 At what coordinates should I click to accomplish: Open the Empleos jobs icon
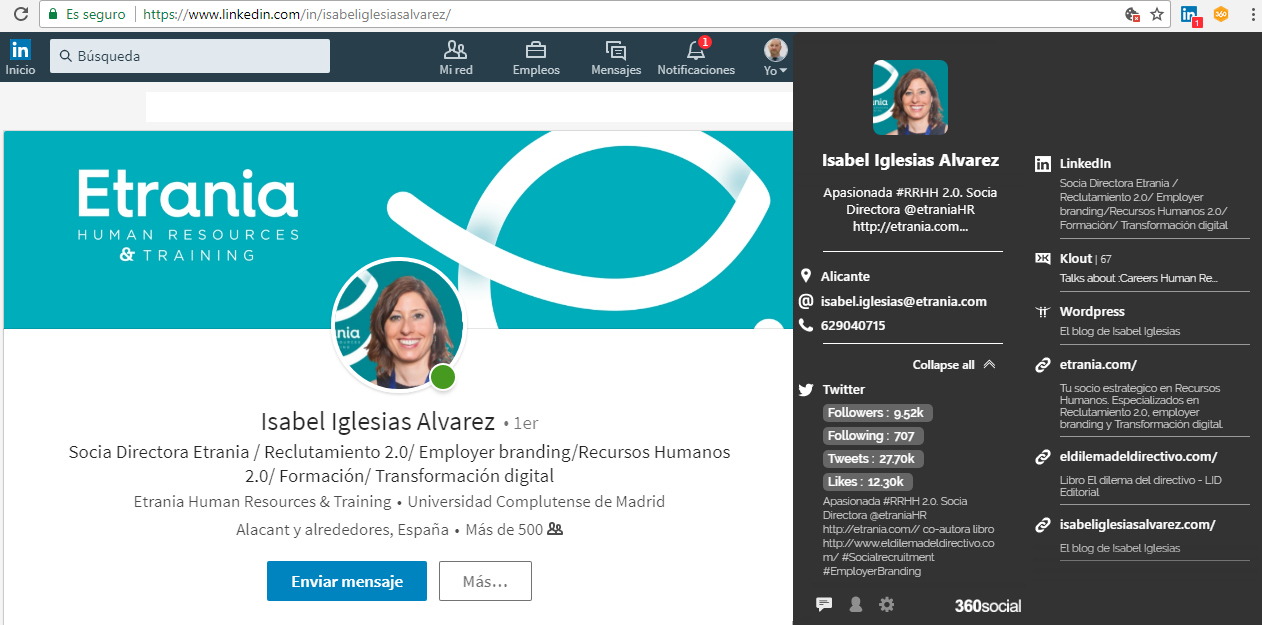tap(536, 50)
